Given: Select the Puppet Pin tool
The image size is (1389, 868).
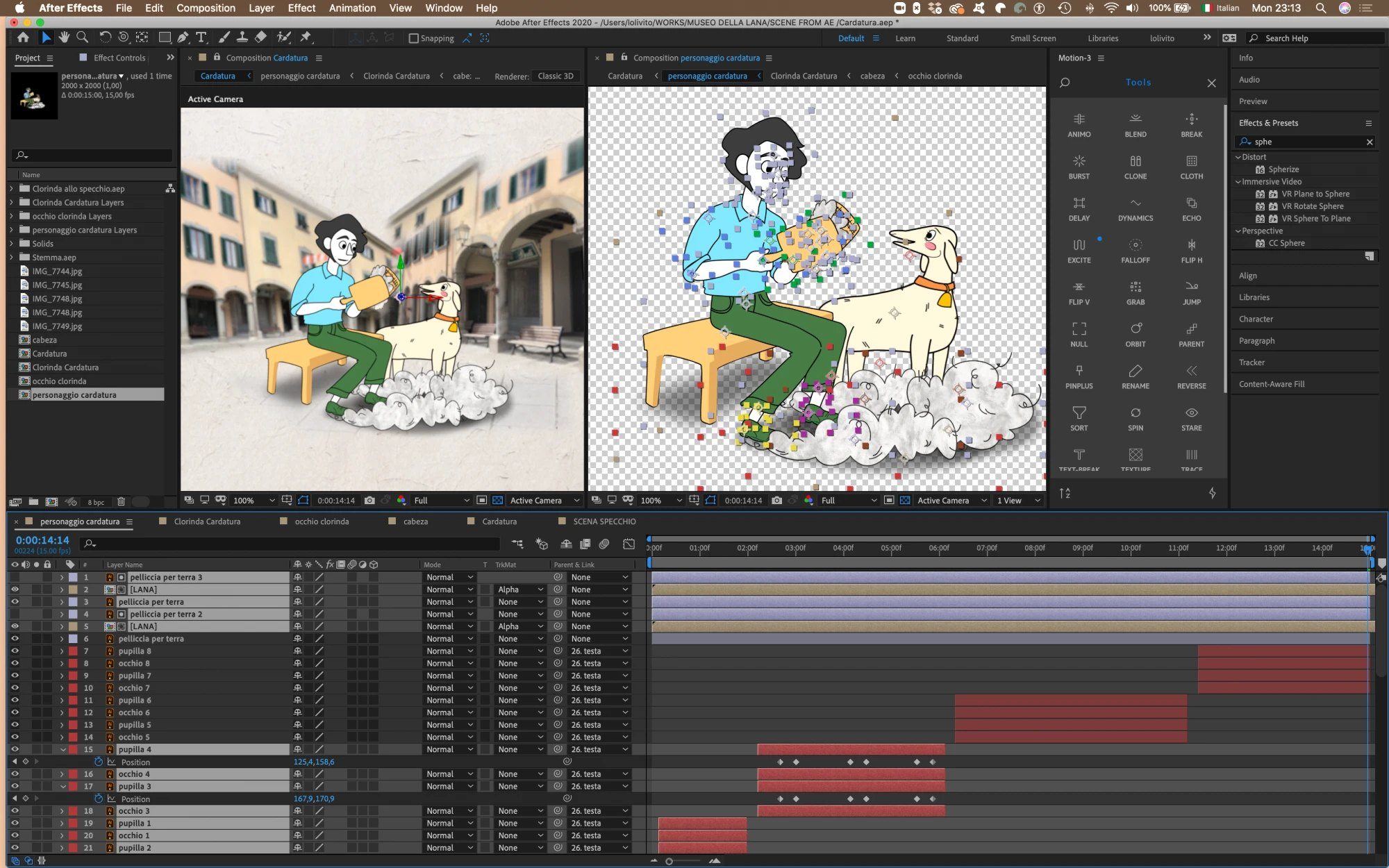Looking at the screenshot, I should click(306, 37).
